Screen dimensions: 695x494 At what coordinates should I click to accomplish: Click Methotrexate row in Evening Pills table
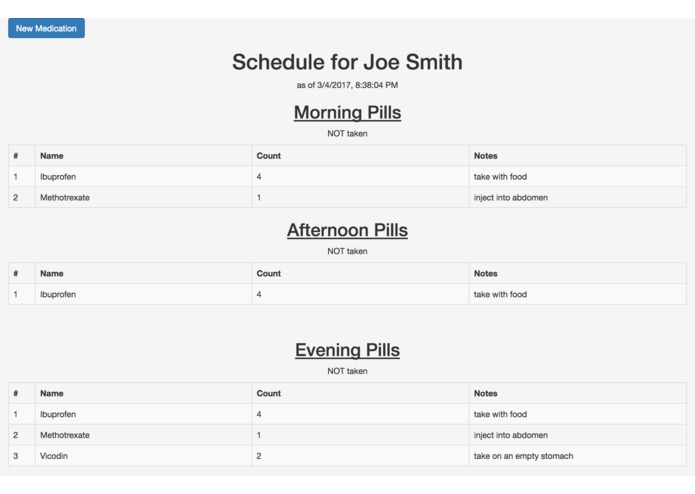pyautogui.click(x=65, y=435)
